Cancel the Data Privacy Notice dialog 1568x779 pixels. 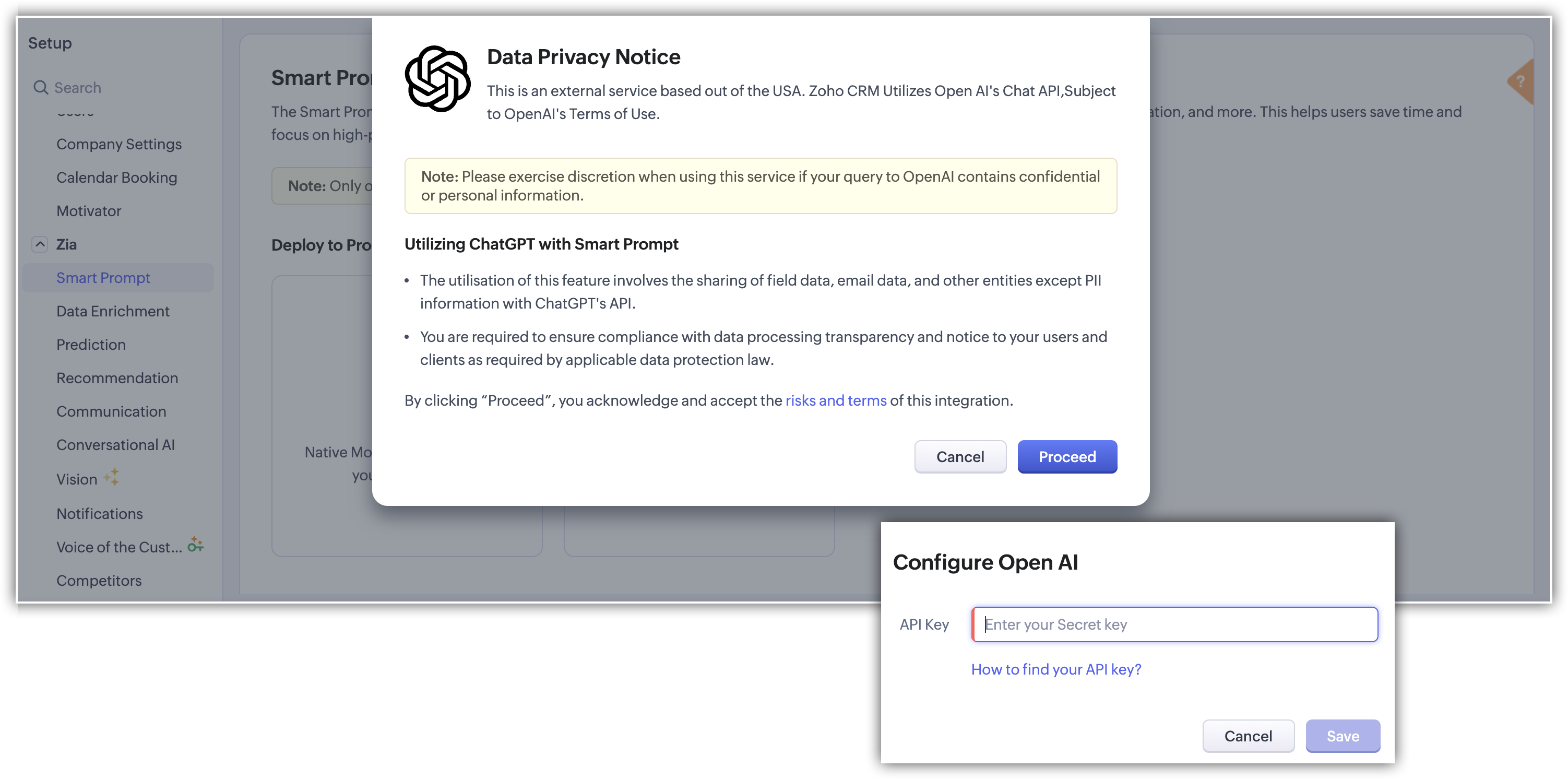tap(959, 457)
